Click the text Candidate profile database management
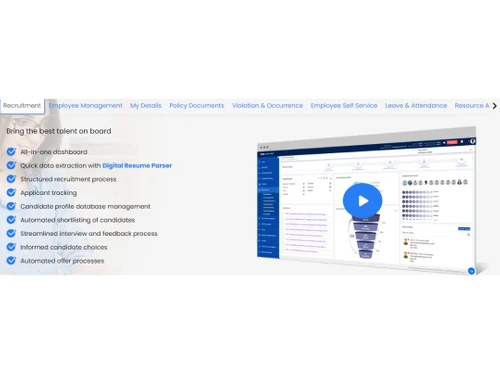The height and width of the screenshot is (375, 500). pos(85,207)
